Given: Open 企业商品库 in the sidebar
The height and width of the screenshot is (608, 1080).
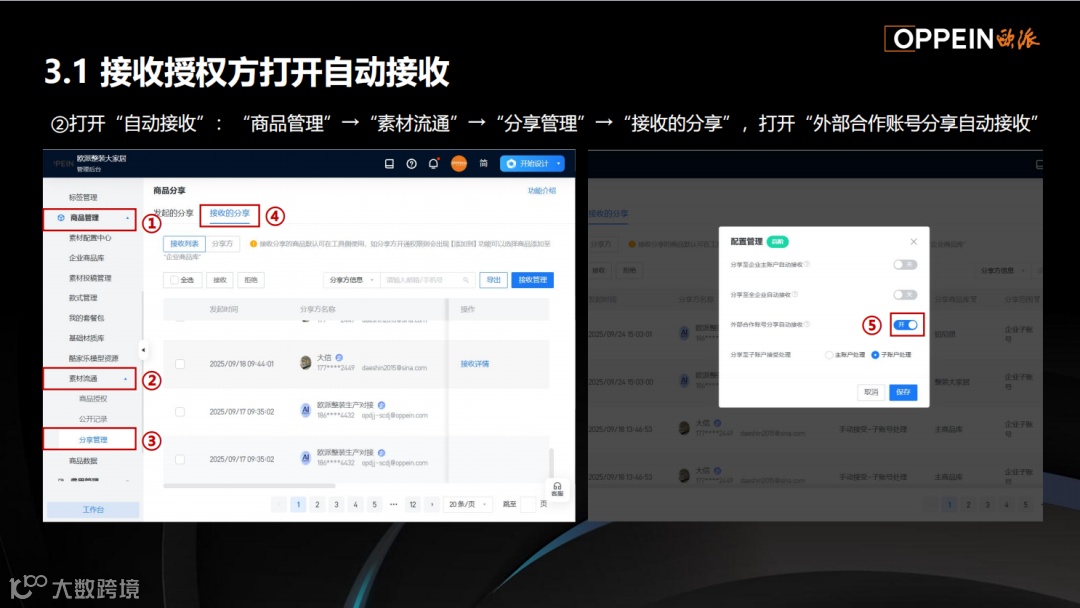Looking at the screenshot, I should pyautogui.click(x=86, y=258).
